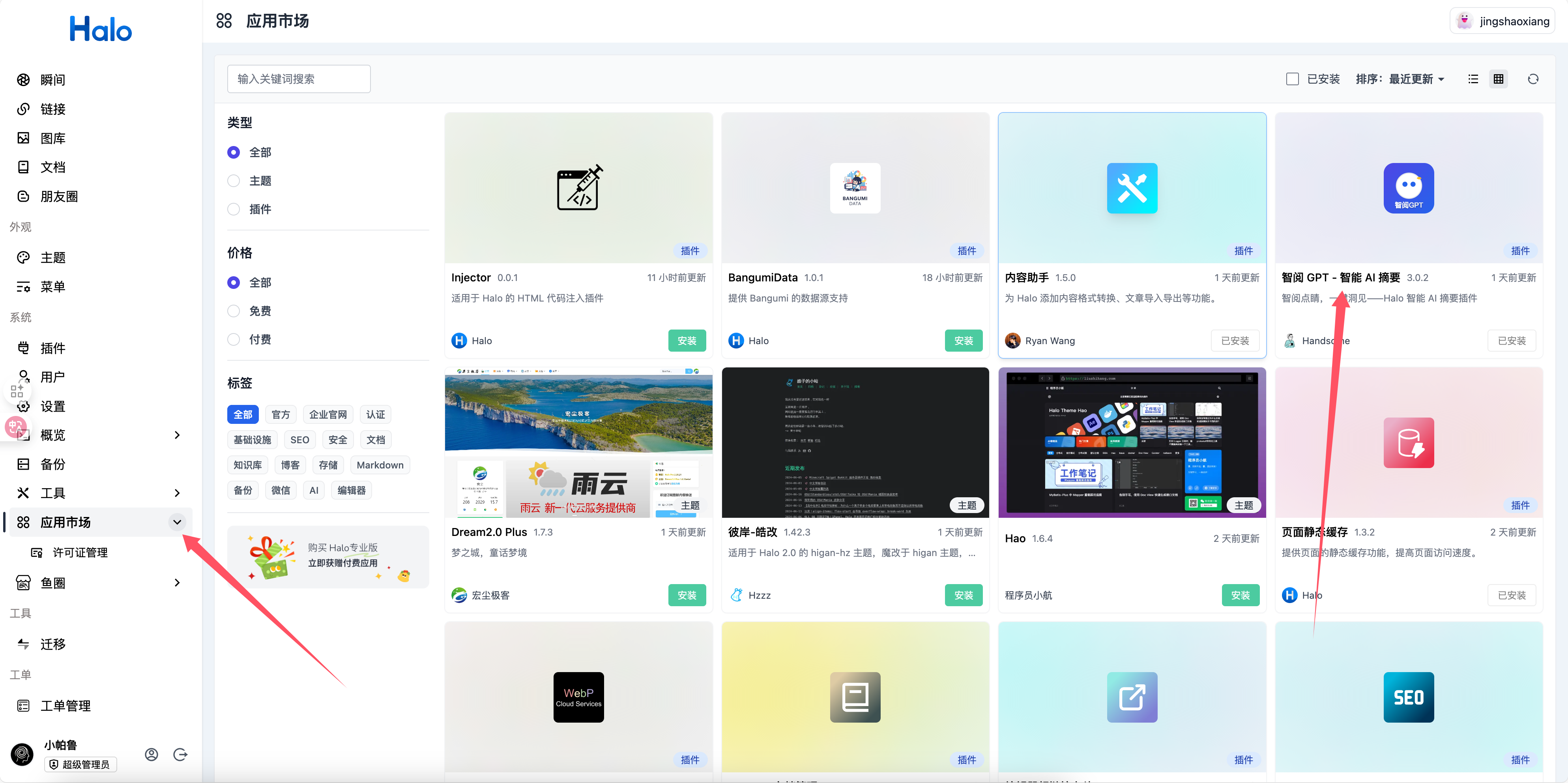This screenshot has height=783, width=1568.
Task: Collapse the 应用市场 sidebar chevron
Action: [177, 523]
